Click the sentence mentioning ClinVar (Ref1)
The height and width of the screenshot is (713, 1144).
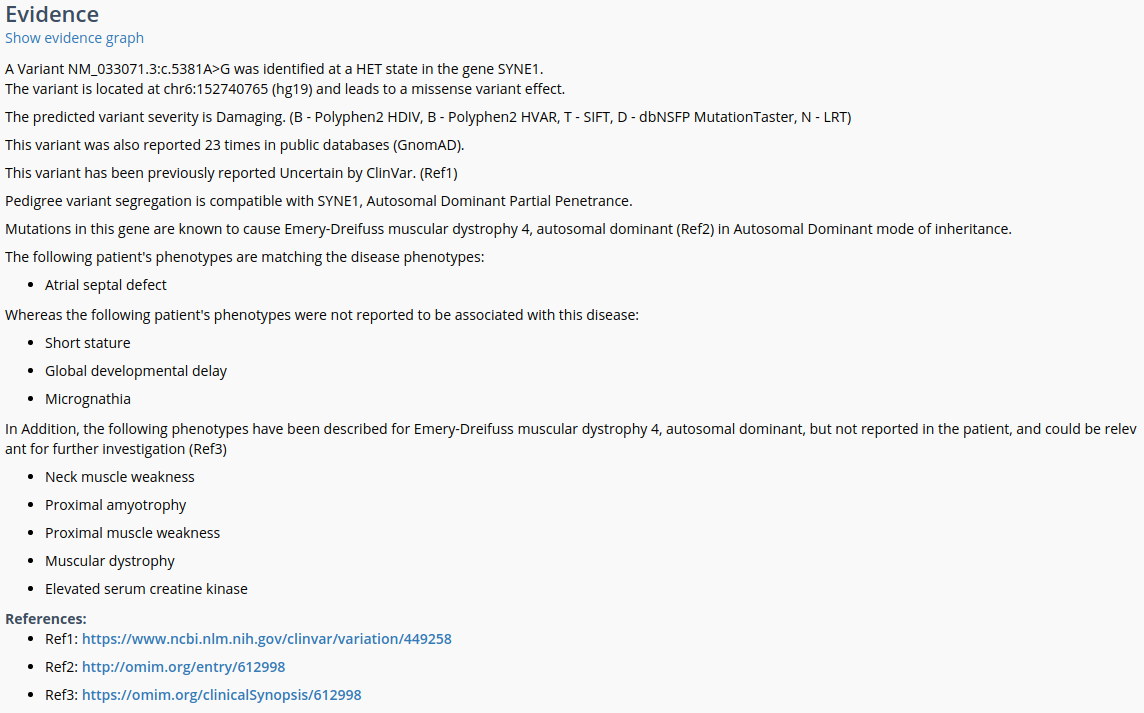[231, 173]
